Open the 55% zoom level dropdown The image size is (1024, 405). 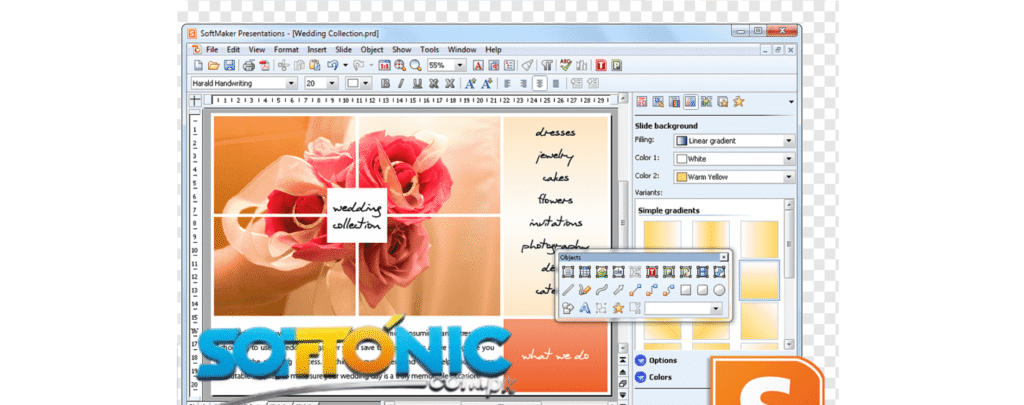click(460, 65)
